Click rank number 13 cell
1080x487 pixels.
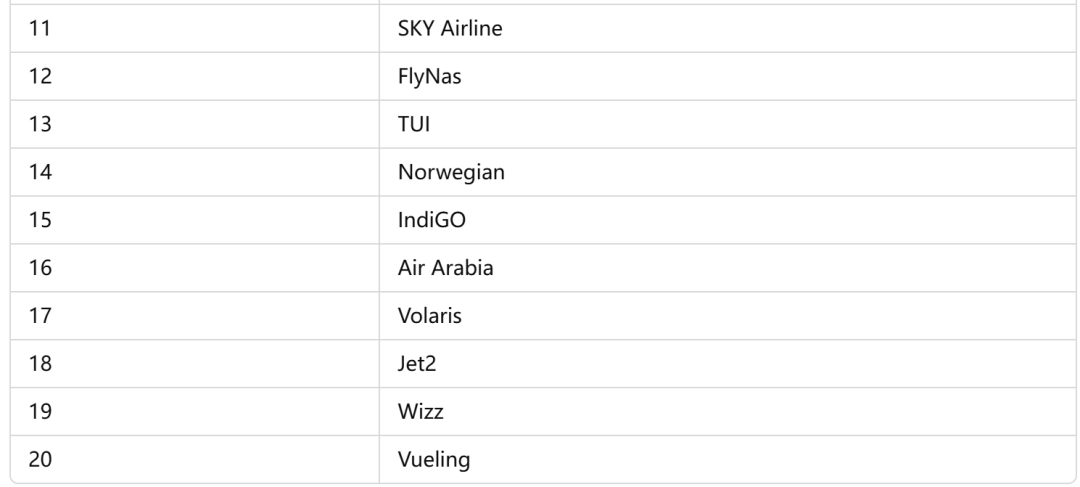click(x=195, y=124)
